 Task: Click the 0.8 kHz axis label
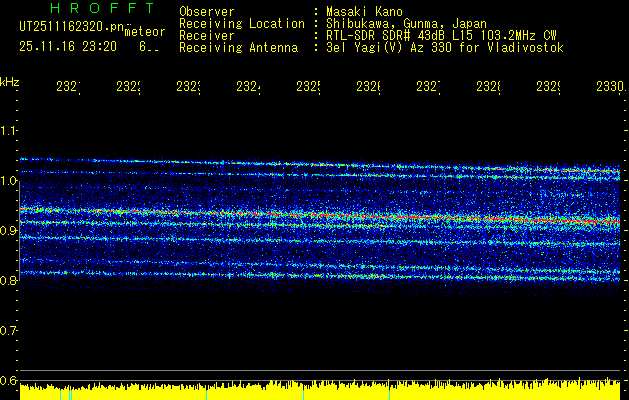(8, 280)
